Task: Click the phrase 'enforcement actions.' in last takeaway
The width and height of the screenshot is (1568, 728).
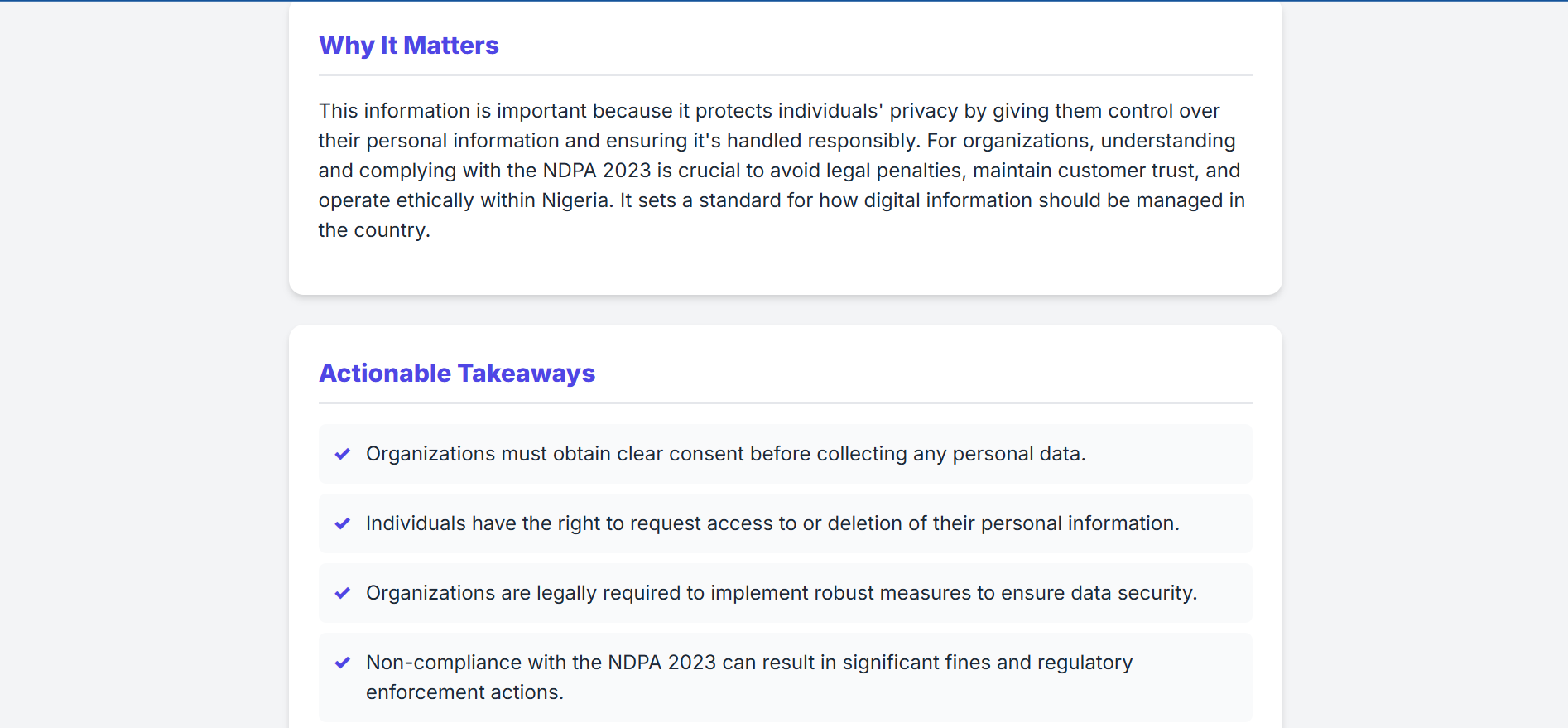Action: [x=464, y=692]
